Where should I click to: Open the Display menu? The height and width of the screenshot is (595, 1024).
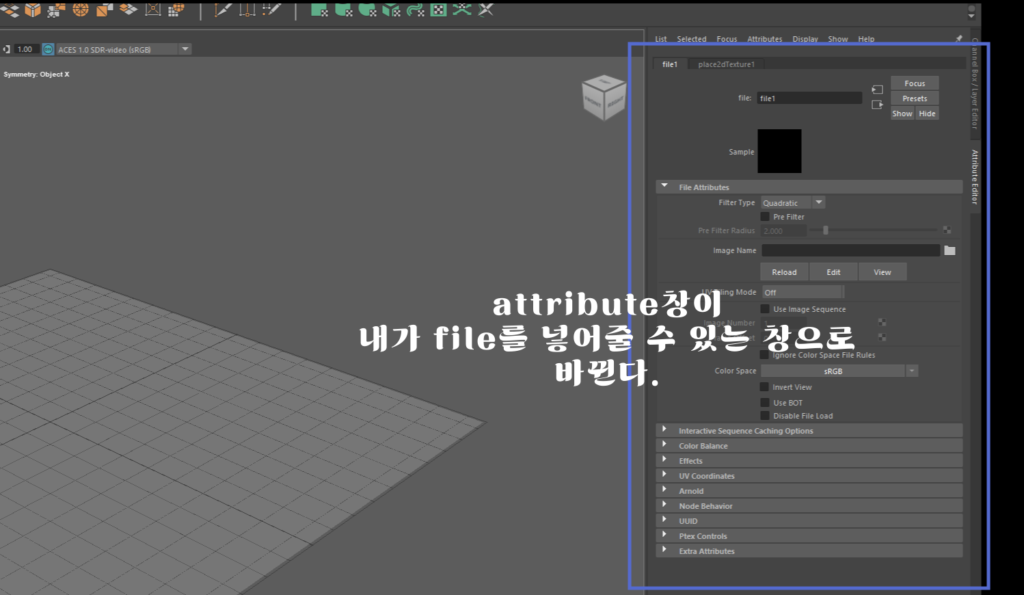pos(805,39)
